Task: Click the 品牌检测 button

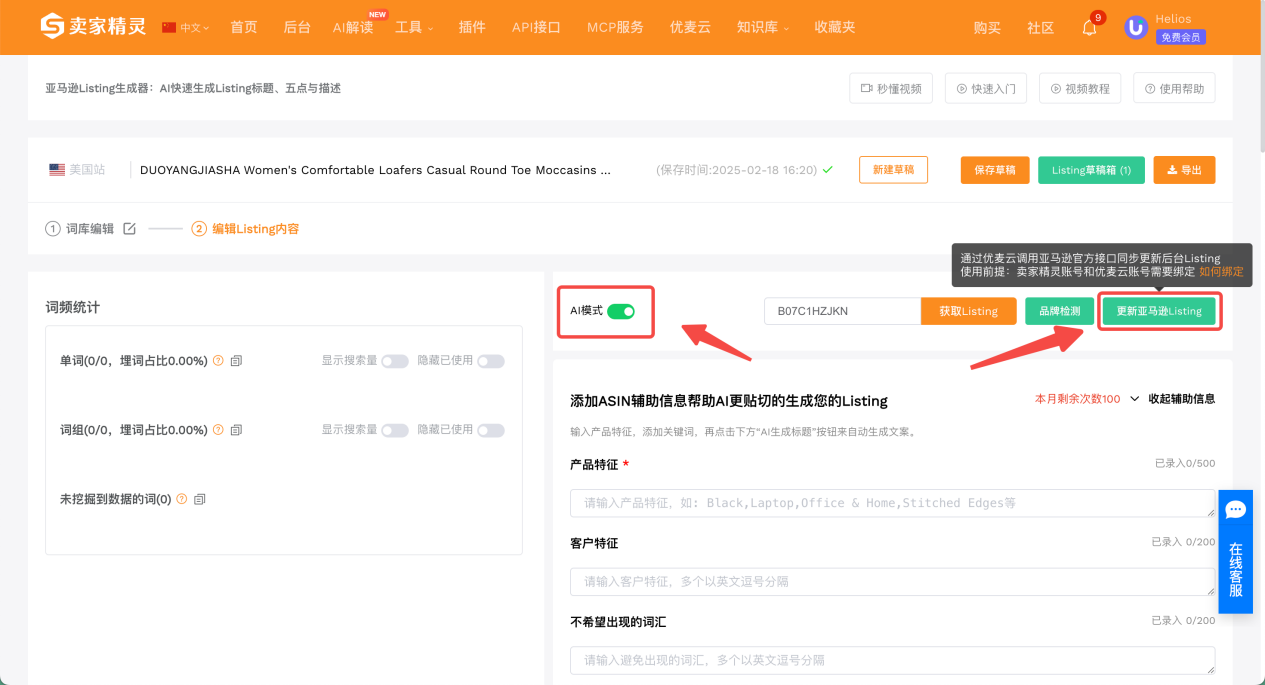Action: pyautogui.click(x=1059, y=311)
